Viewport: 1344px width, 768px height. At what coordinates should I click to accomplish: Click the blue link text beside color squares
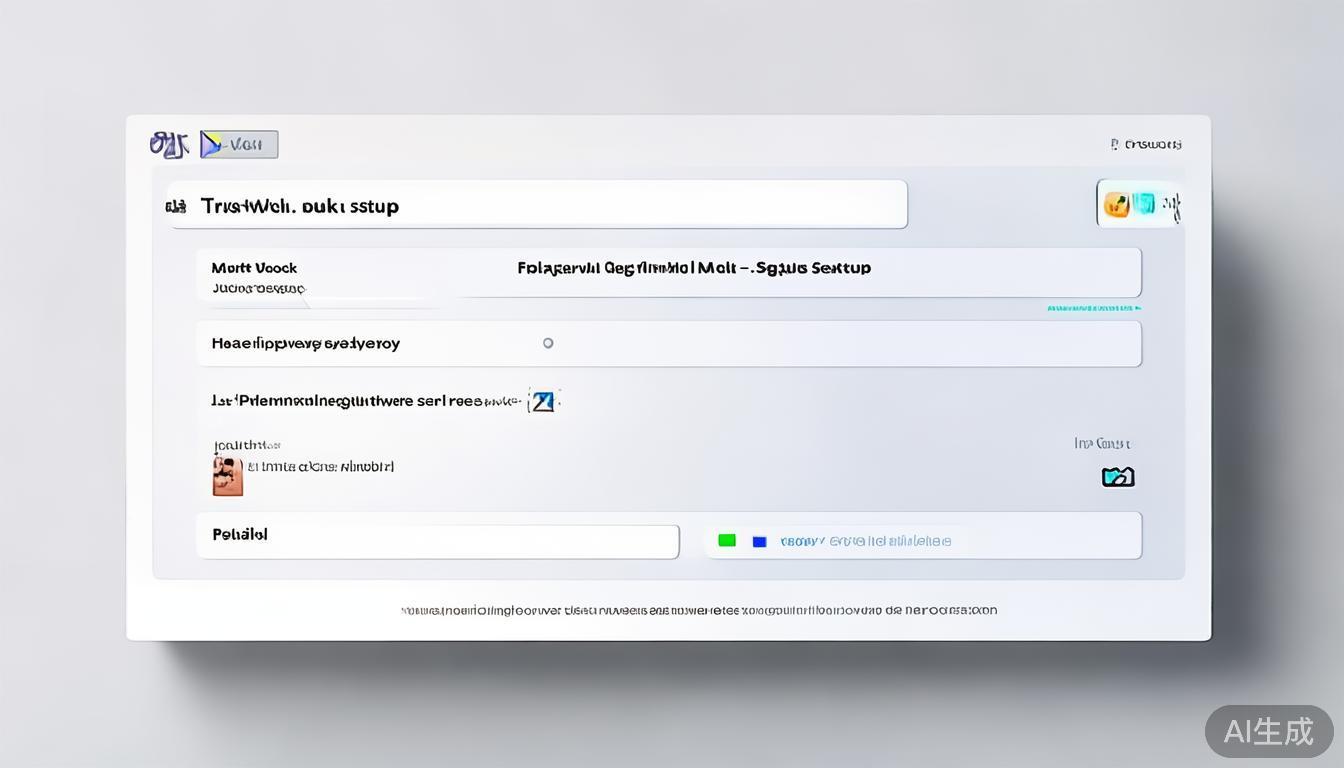(x=865, y=541)
